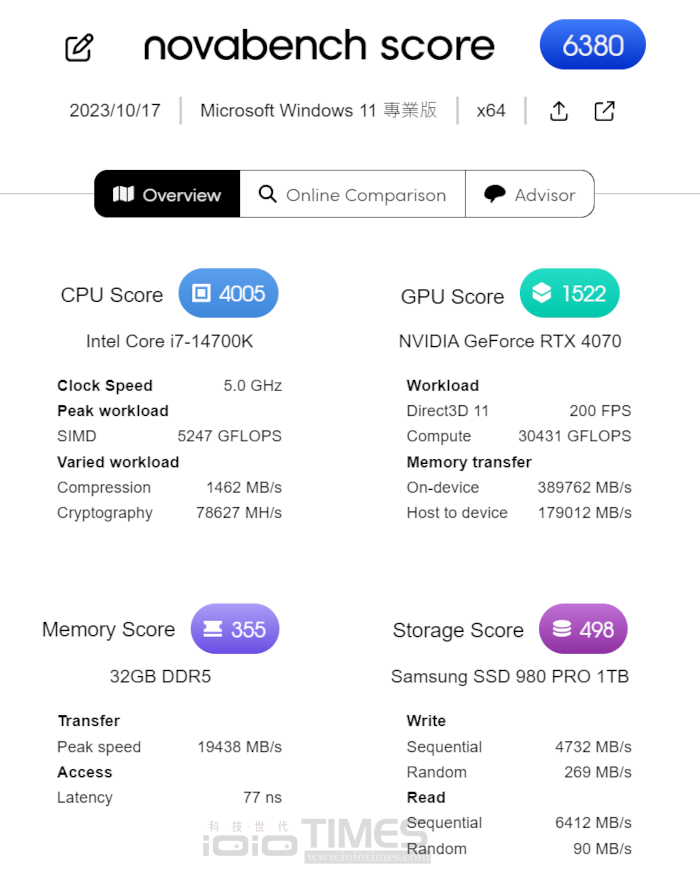Click the Samsung SSD 980 PRO 1TB label

[x=509, y=676]
